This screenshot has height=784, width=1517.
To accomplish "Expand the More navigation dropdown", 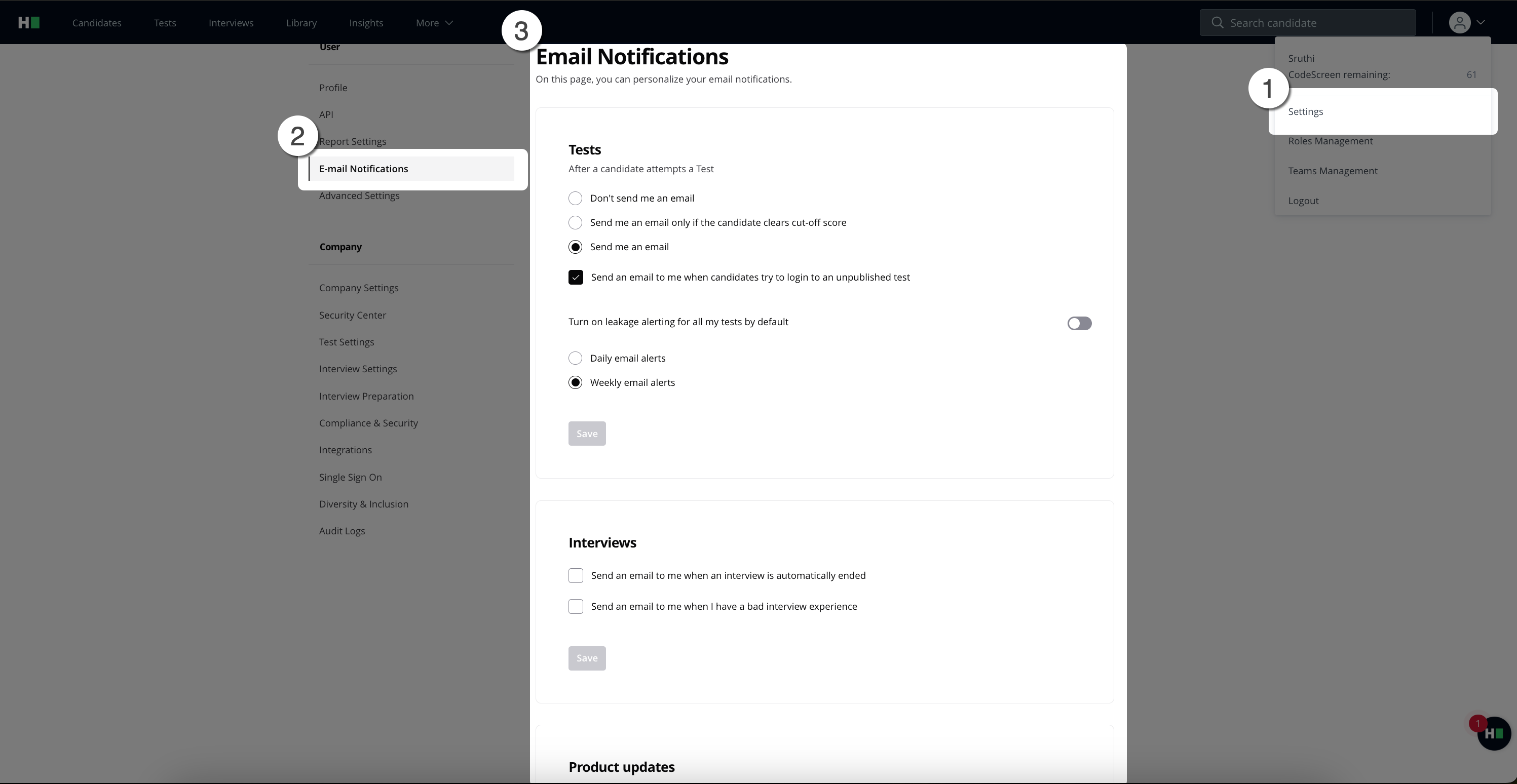I will [434, 23].
